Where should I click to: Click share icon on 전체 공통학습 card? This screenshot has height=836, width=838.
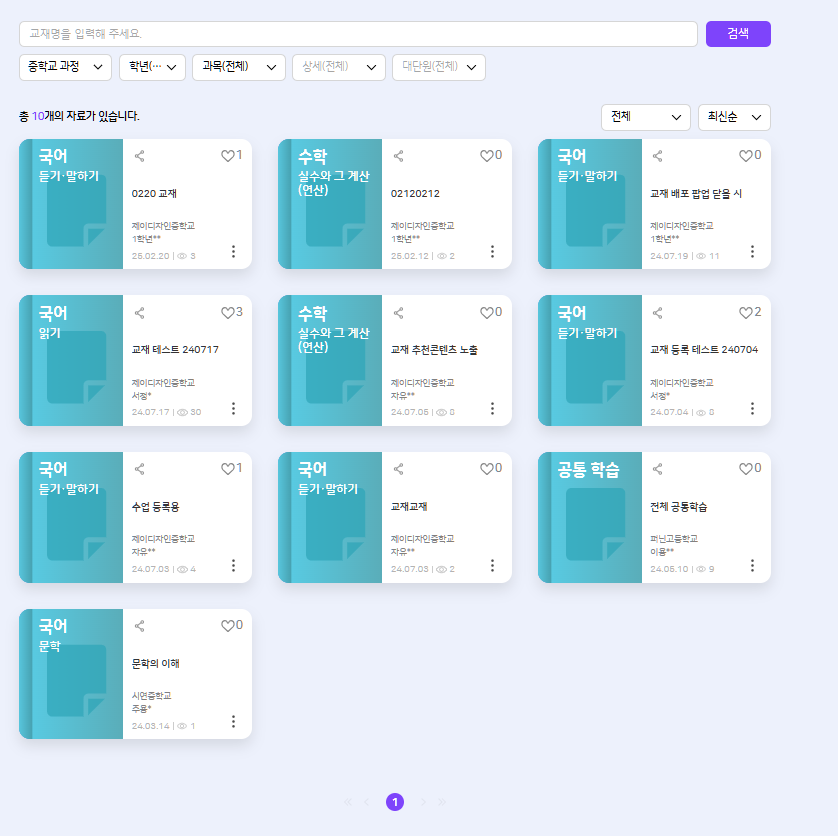658,469
